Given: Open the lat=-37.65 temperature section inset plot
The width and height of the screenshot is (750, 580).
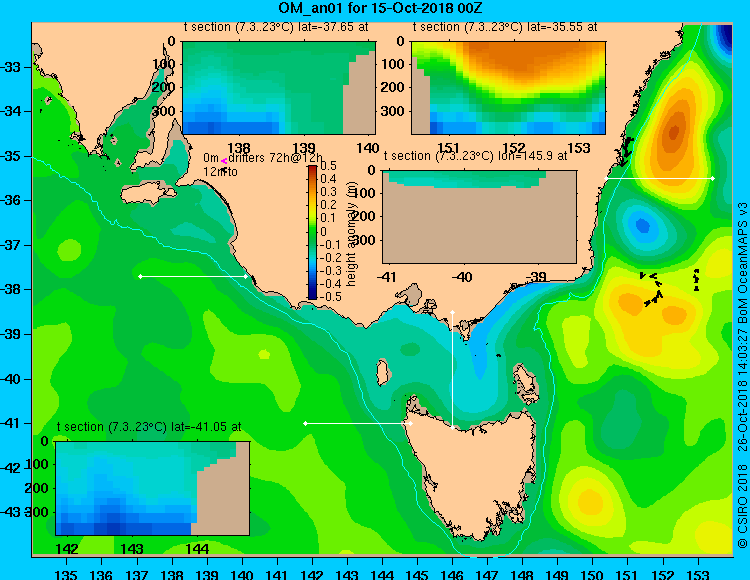Looking at the screenshot, I should 279,88.
